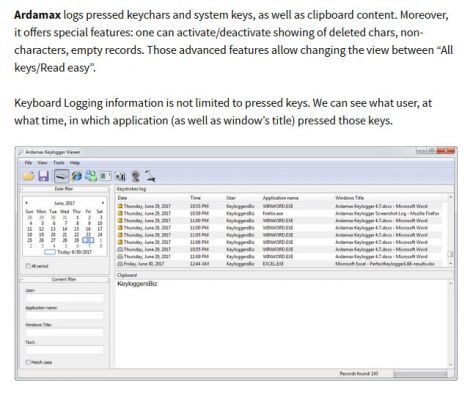This screenshot has width=470, height=400.
Task: Click the Clipboard pane scrollbar up arrow
Action: pyautogui.click(x=450, y=284)
